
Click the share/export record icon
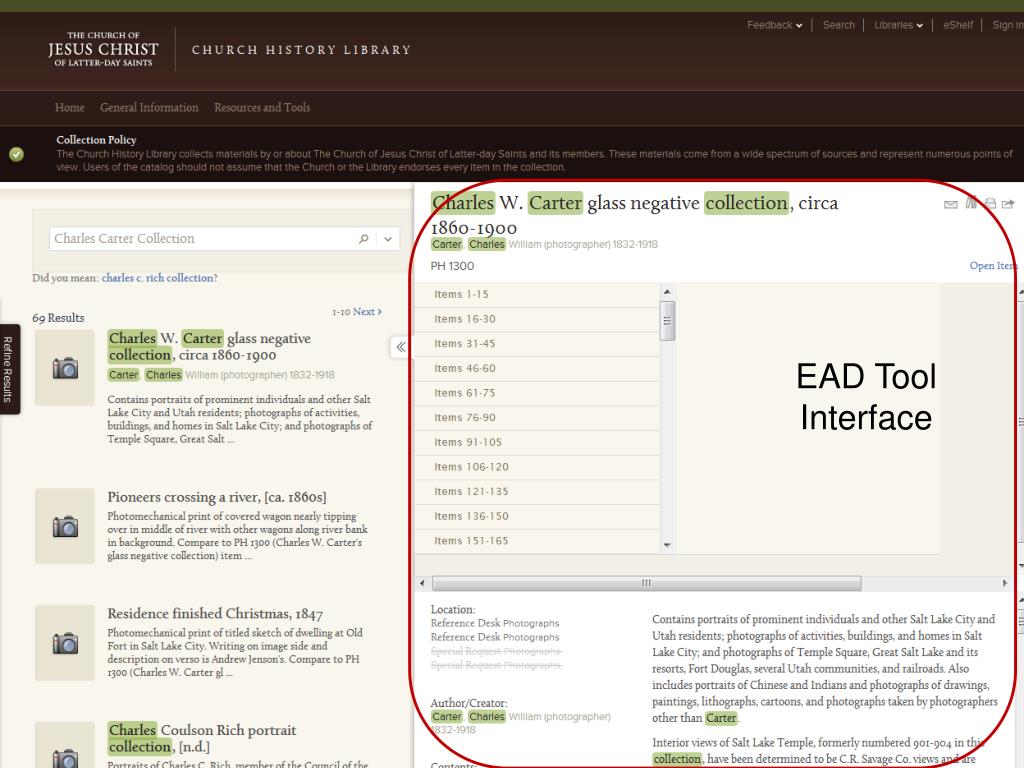tap(1008, 204)
